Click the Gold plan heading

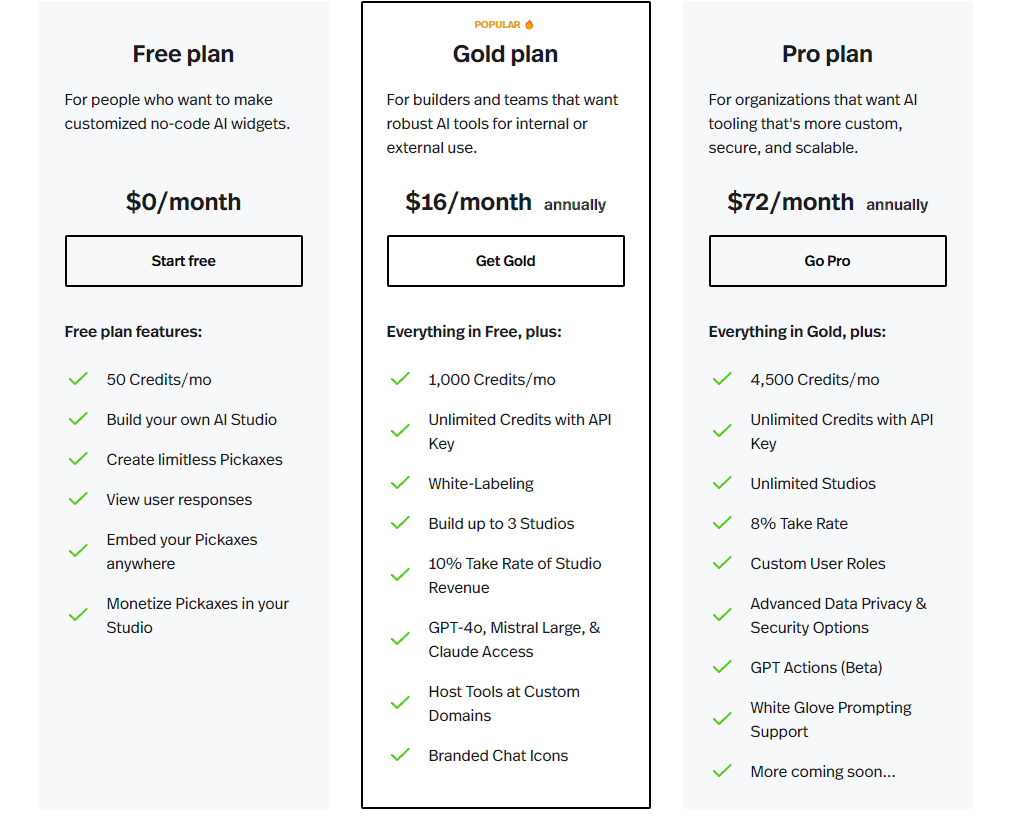pyautogui.click(x=505, y=54)
